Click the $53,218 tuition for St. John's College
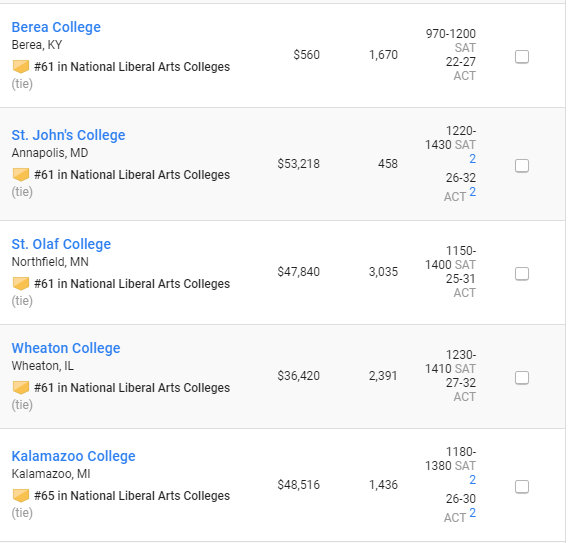 click(x=298, y=164)
